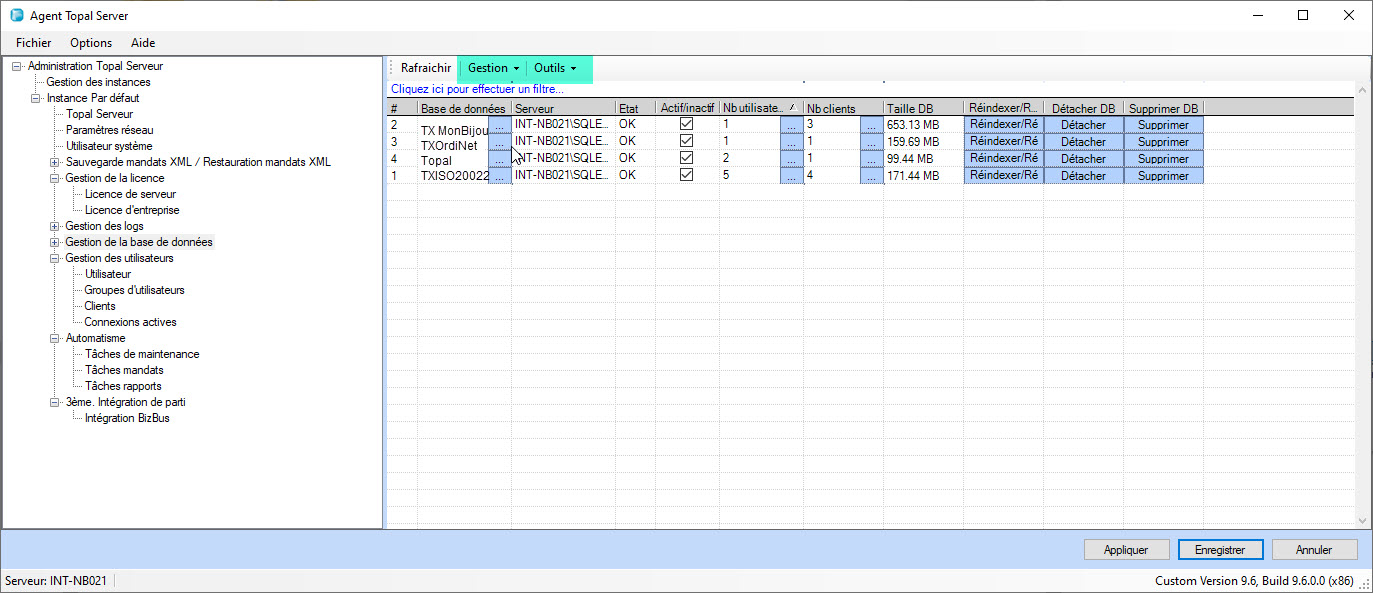Screen dimensions: 1373x593
Task: Click the Rafraichir toolbar button
Action: 426,68
